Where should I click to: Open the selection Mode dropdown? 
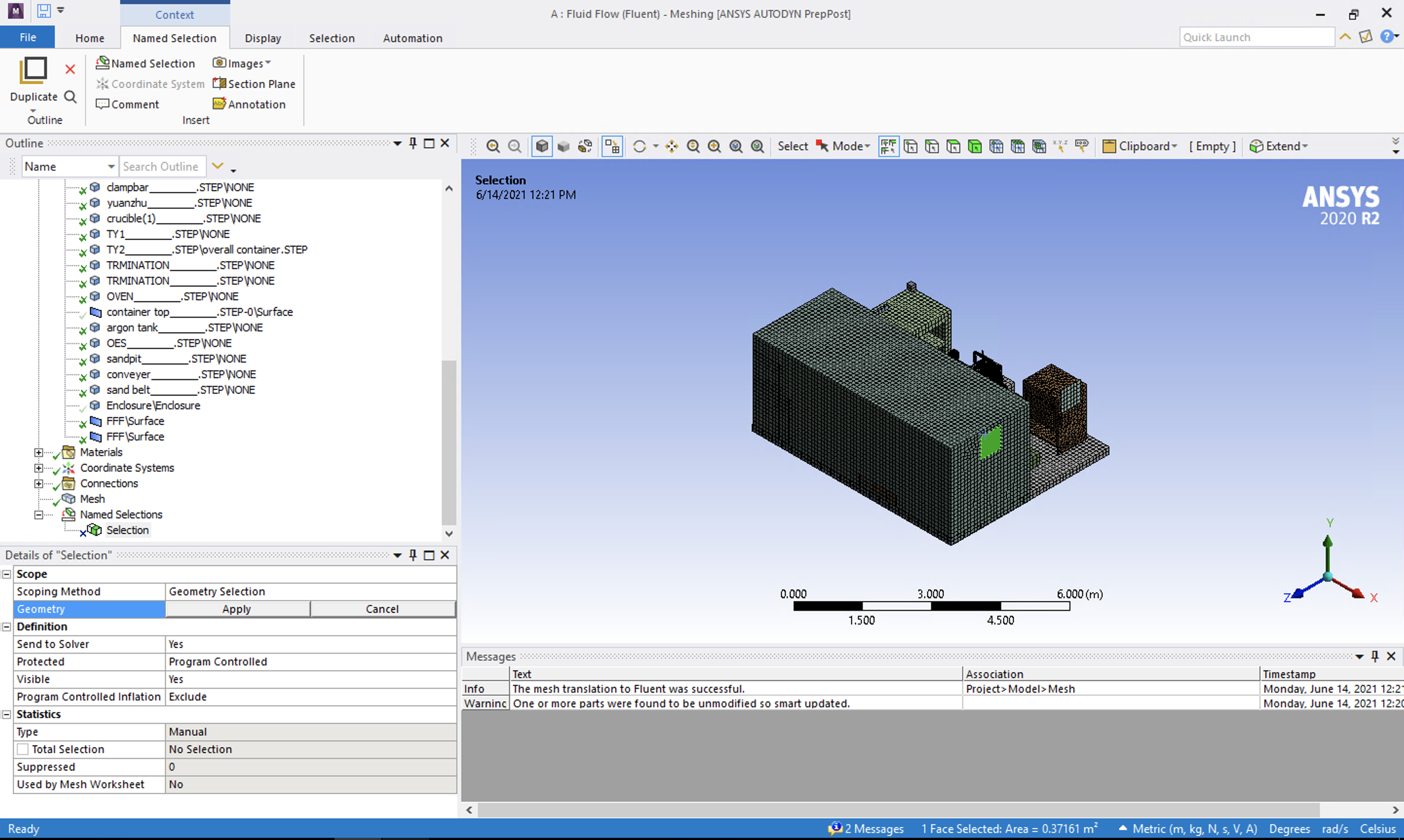coord(843,146)
